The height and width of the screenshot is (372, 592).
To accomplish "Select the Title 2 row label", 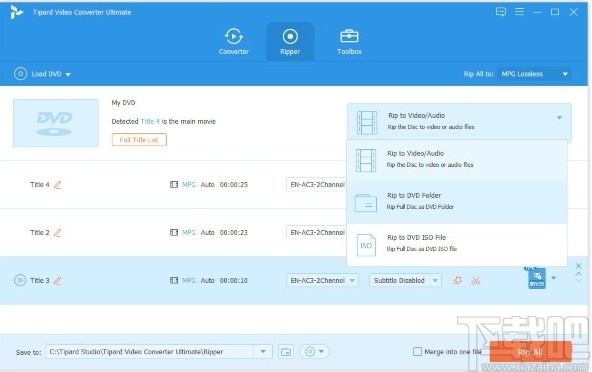I will pyautogui.click(x=40, y=232).
